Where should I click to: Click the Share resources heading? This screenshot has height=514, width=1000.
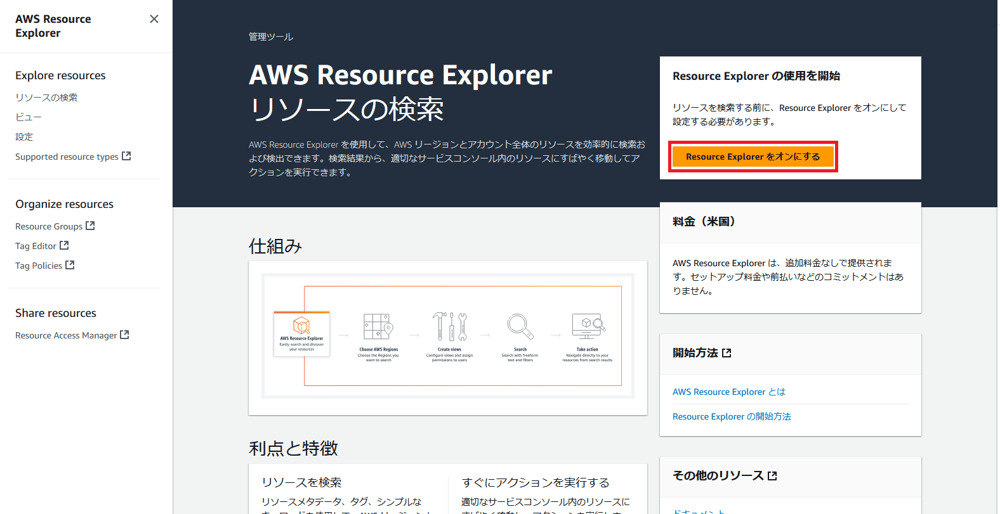[x=56, y=313]
